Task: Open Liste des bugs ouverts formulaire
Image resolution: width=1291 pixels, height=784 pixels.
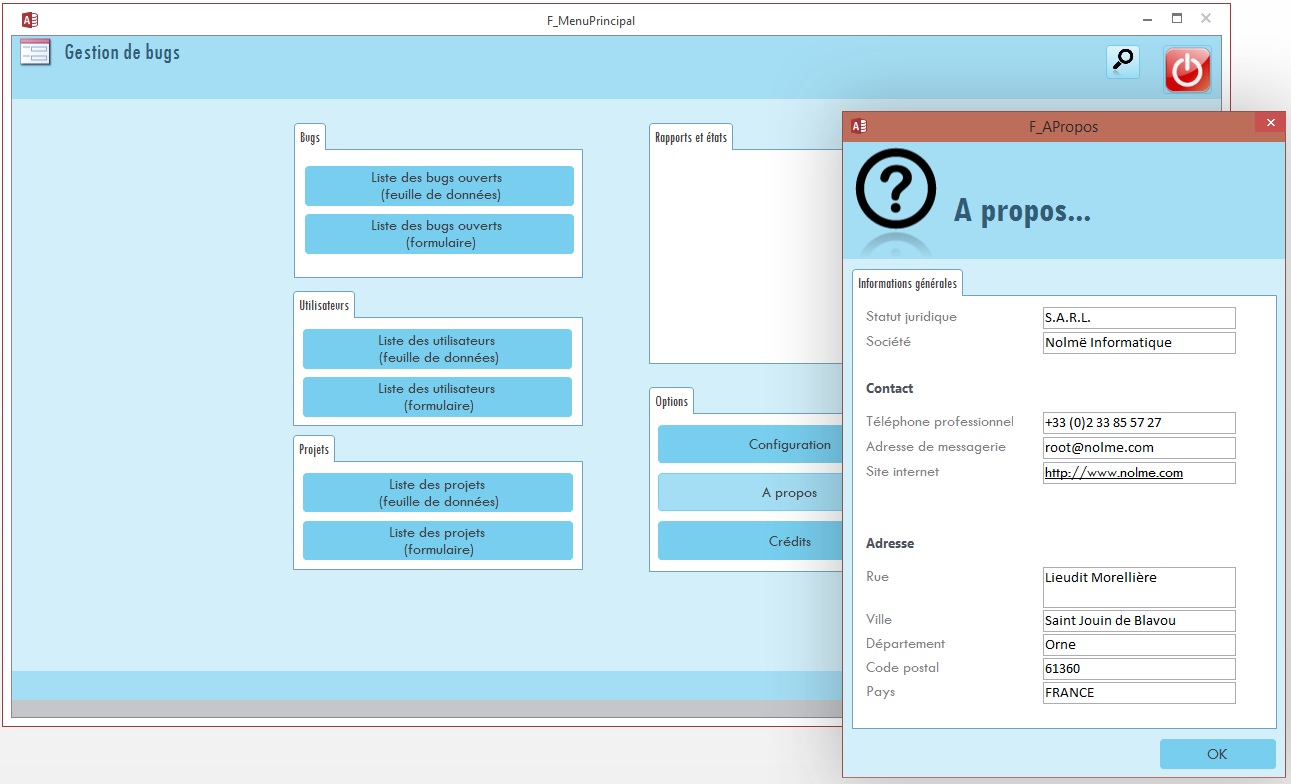Action: click(439, 234)
